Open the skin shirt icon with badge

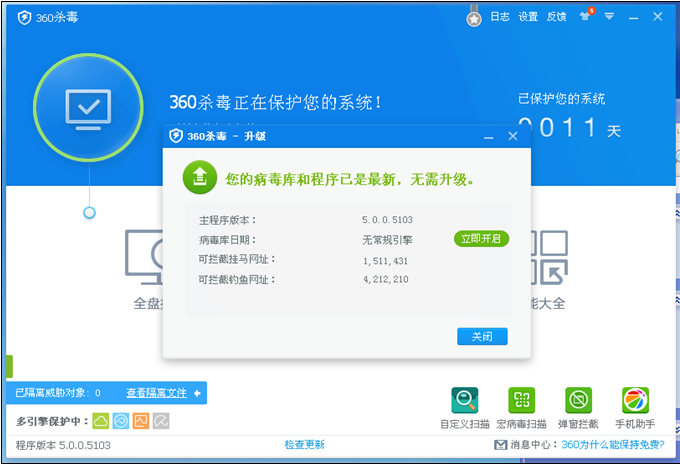[x=586, y=15]
